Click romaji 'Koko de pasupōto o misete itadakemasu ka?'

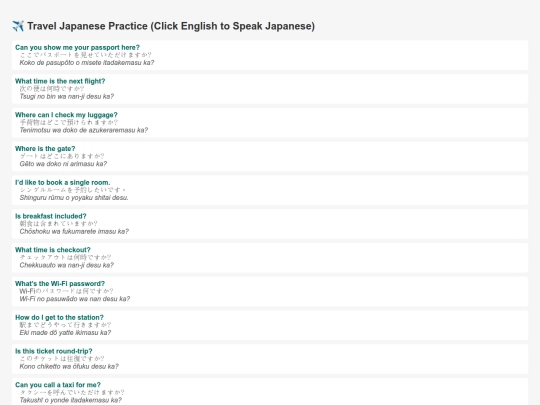point(87,63)
